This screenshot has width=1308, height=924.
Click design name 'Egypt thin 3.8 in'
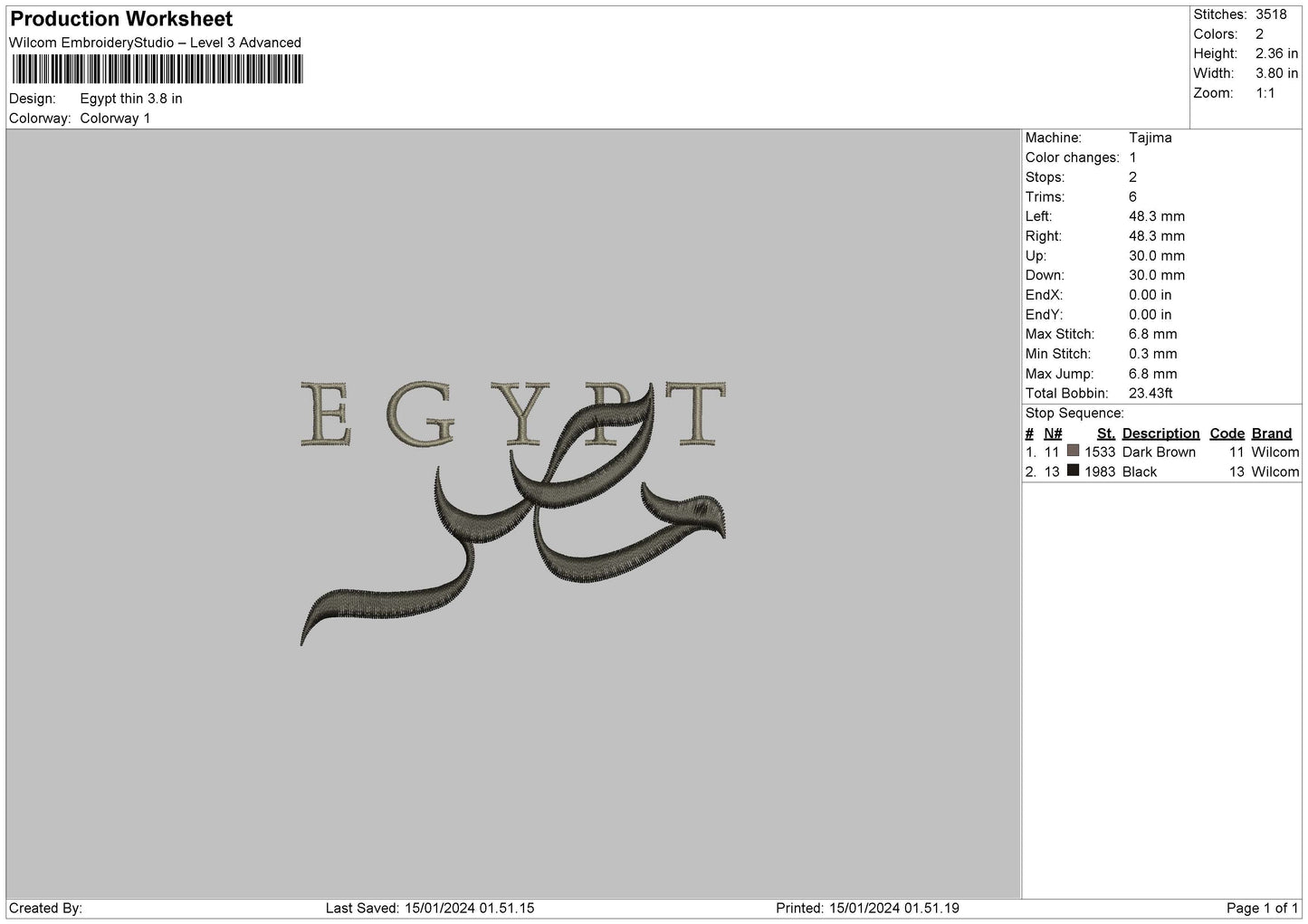pos(131,99)
